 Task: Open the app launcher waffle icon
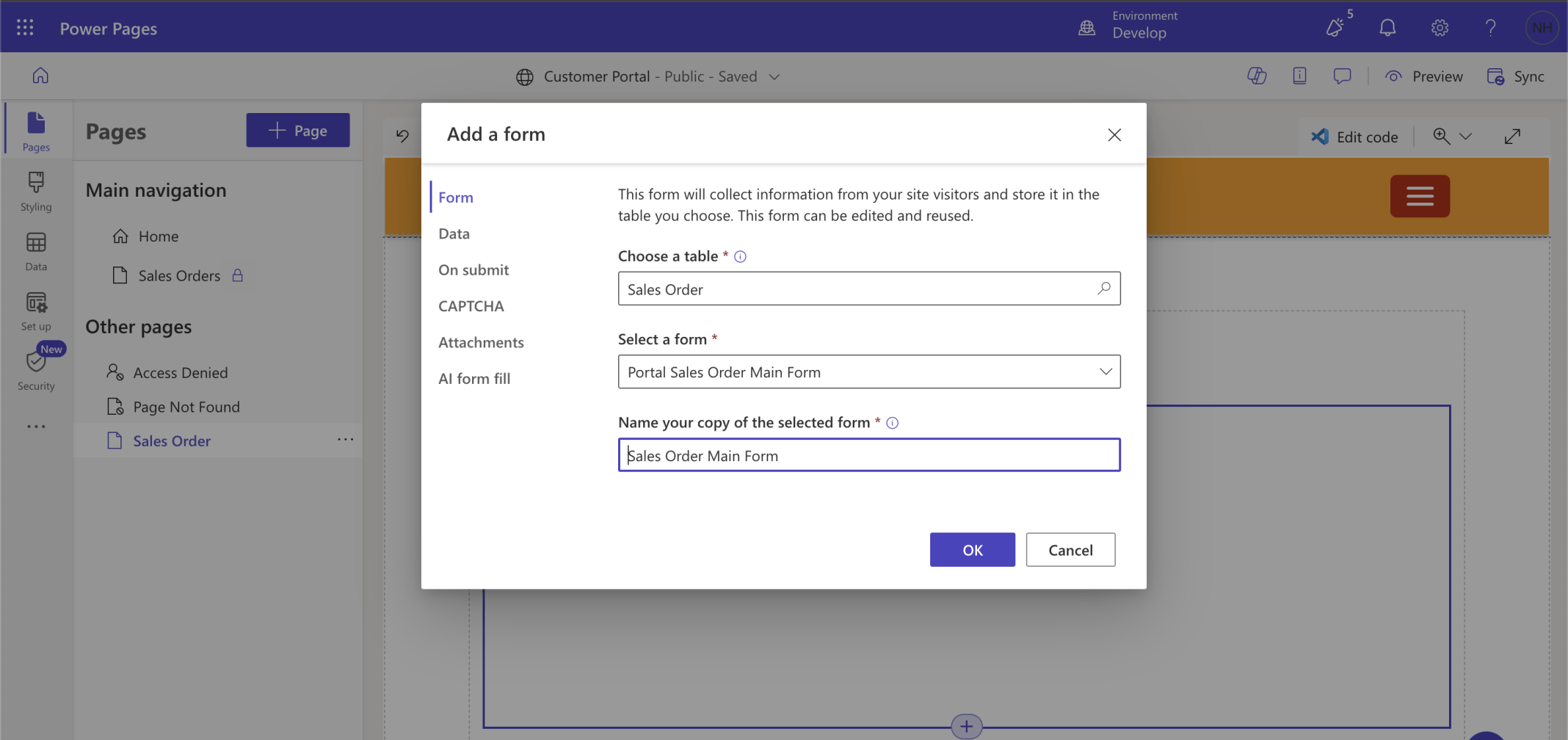[25, 28]
